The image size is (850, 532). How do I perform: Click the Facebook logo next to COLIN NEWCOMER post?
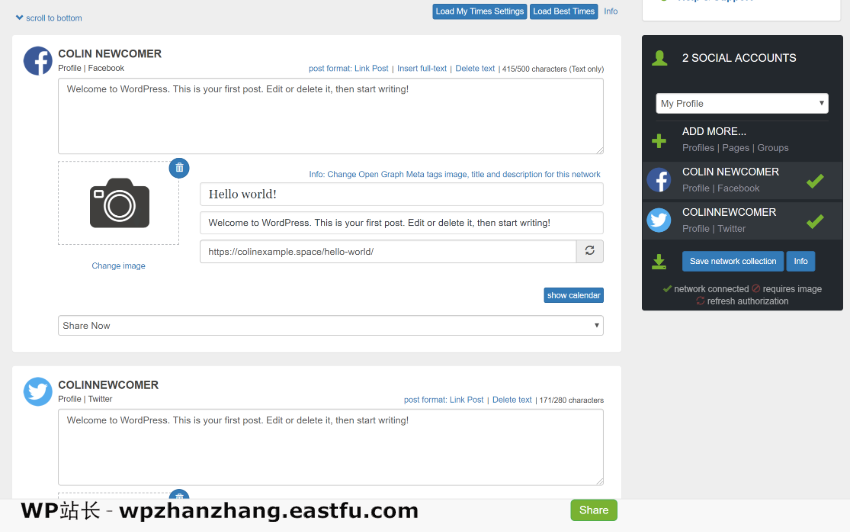pos(38,61)
